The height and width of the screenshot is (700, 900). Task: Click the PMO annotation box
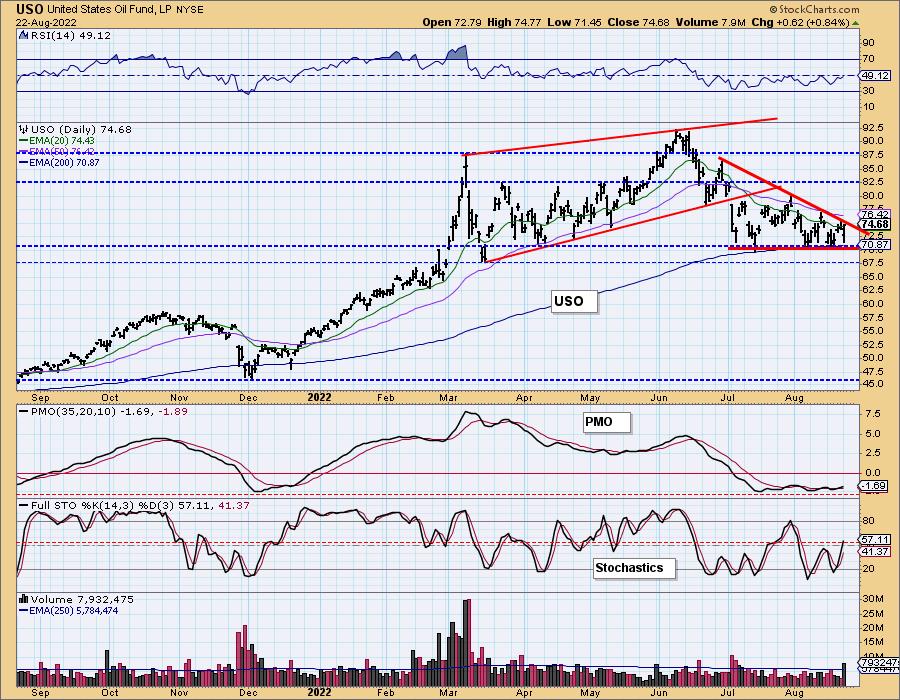(x=606, y=422)
